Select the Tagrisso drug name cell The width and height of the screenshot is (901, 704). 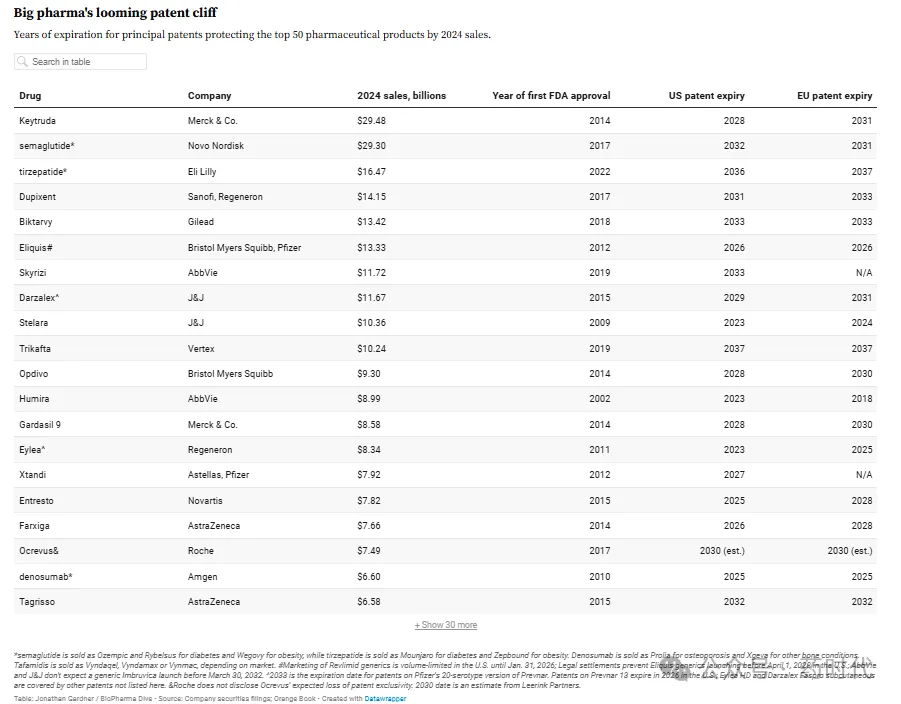click(x=37, y=602)
